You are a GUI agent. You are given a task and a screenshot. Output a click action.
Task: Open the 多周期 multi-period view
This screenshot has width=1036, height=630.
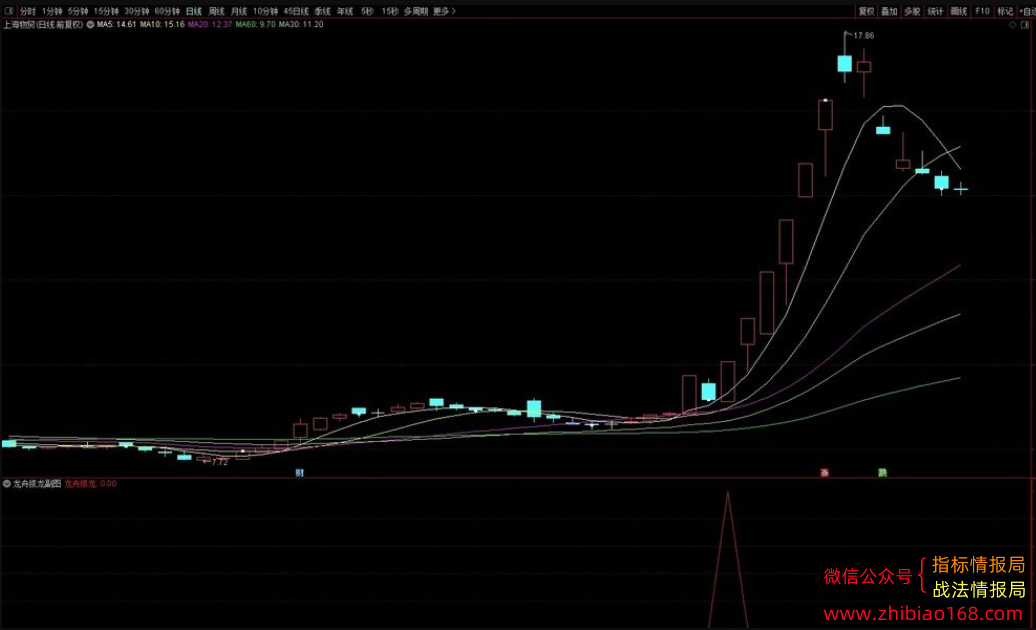tap(416, 11)
